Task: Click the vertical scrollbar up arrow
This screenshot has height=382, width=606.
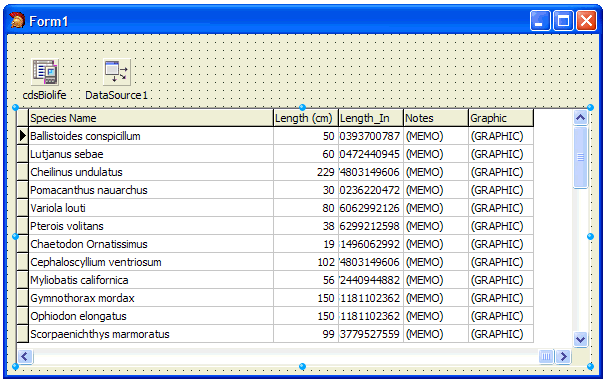Action: coord(580,118)
